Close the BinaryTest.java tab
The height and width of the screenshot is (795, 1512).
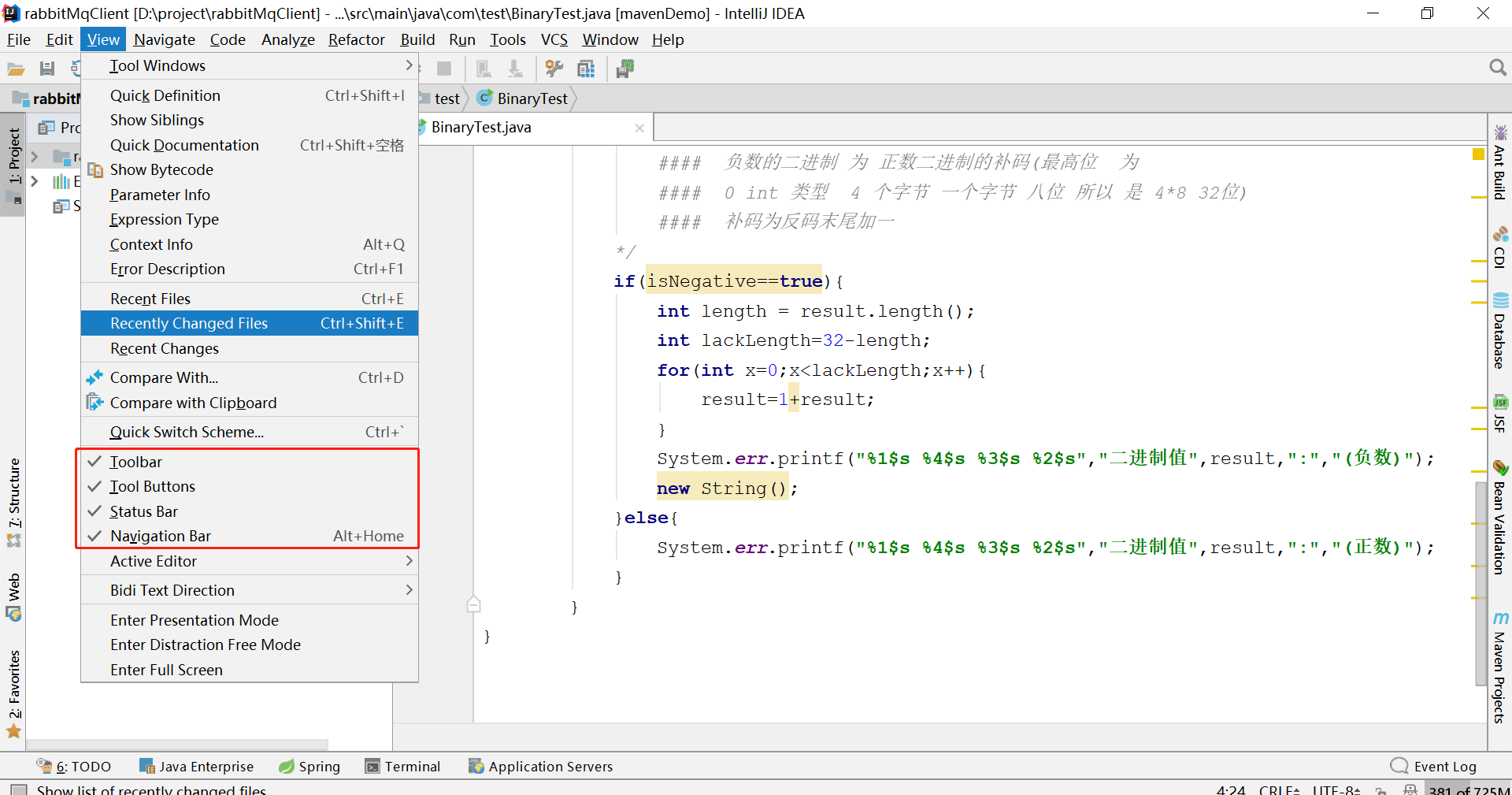[639, 128]
